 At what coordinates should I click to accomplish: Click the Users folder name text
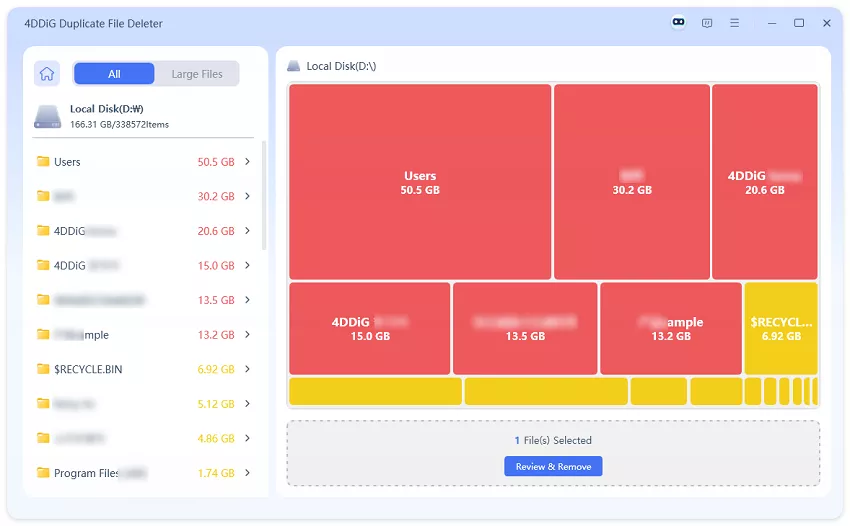pyautogui.click(x=67, y=162)
